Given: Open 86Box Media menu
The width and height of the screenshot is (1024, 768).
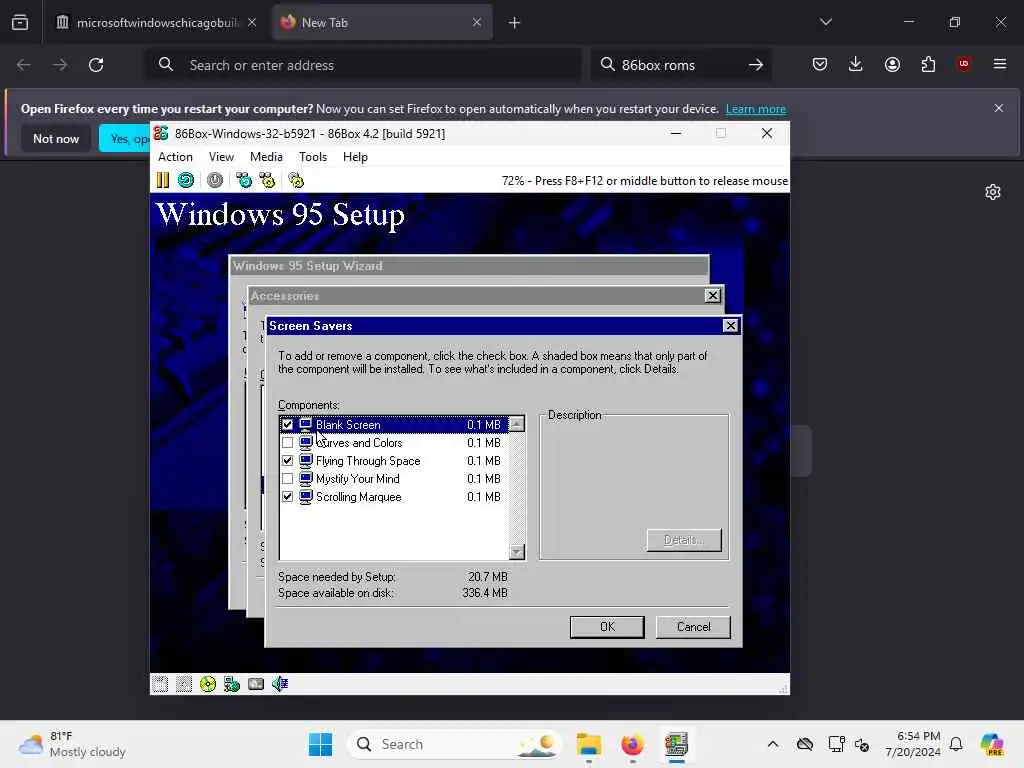Looking at the screenshot, I should click(266, 157).
